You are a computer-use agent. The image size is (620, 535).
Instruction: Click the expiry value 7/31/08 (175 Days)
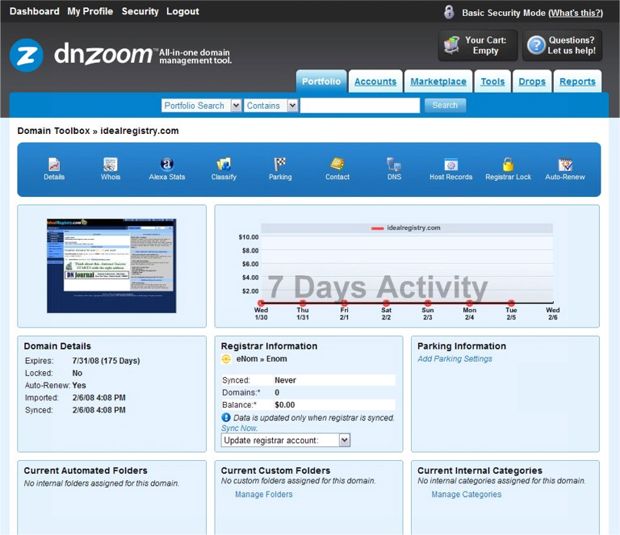tap(106, 361)
